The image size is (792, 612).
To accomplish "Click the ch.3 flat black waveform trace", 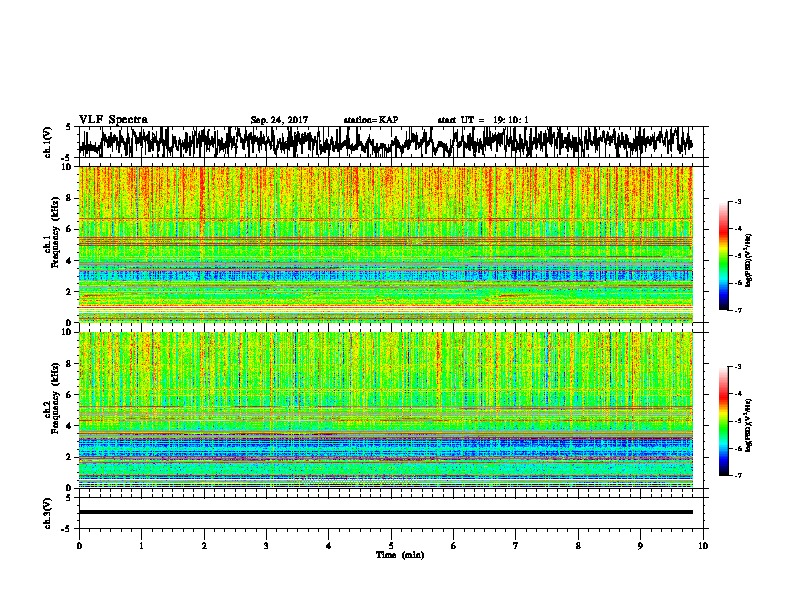I will pos(385,512).
